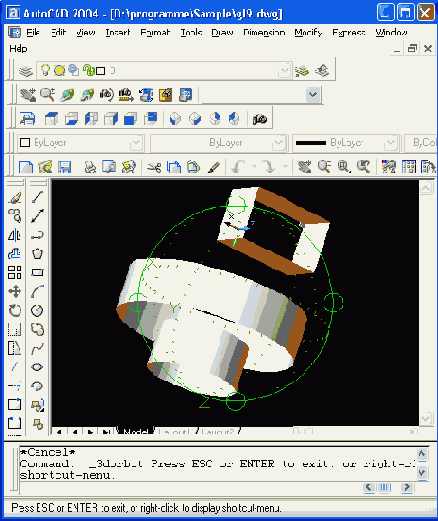Toggle the layer freeze sun icon
Screen dimensions: 438x521
click(59, 70)
